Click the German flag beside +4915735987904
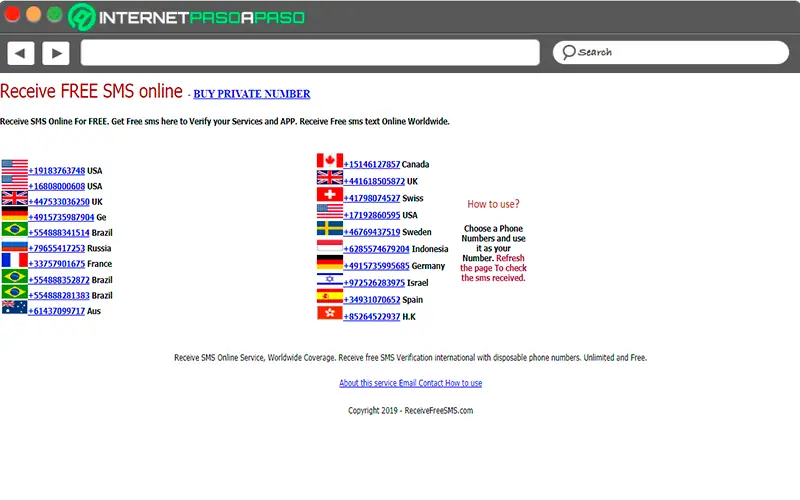This screenshot has height=500, width=800. (14, 214)
